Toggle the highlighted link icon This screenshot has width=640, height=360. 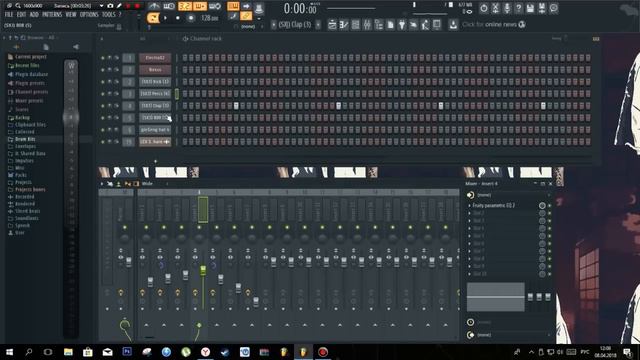pyautogui.click(x=246, y=16)
